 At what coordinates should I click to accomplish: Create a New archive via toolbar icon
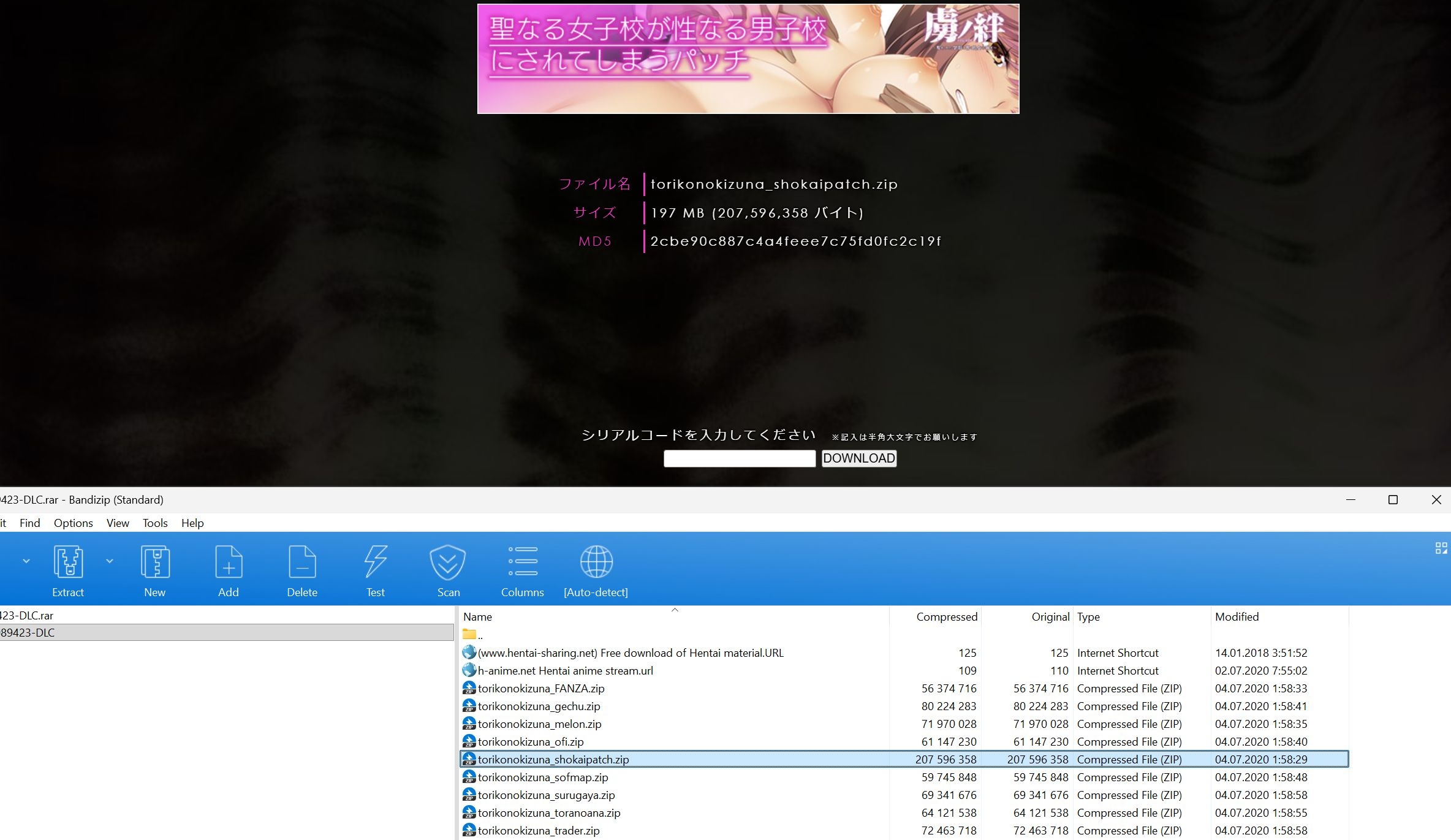click(155, 570)
